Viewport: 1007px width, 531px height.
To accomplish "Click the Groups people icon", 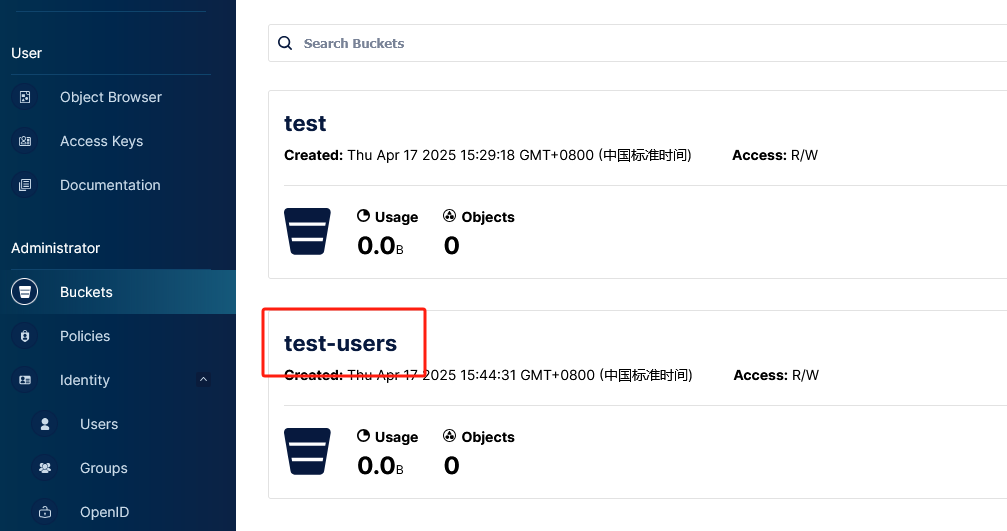I will coord(45,468).
